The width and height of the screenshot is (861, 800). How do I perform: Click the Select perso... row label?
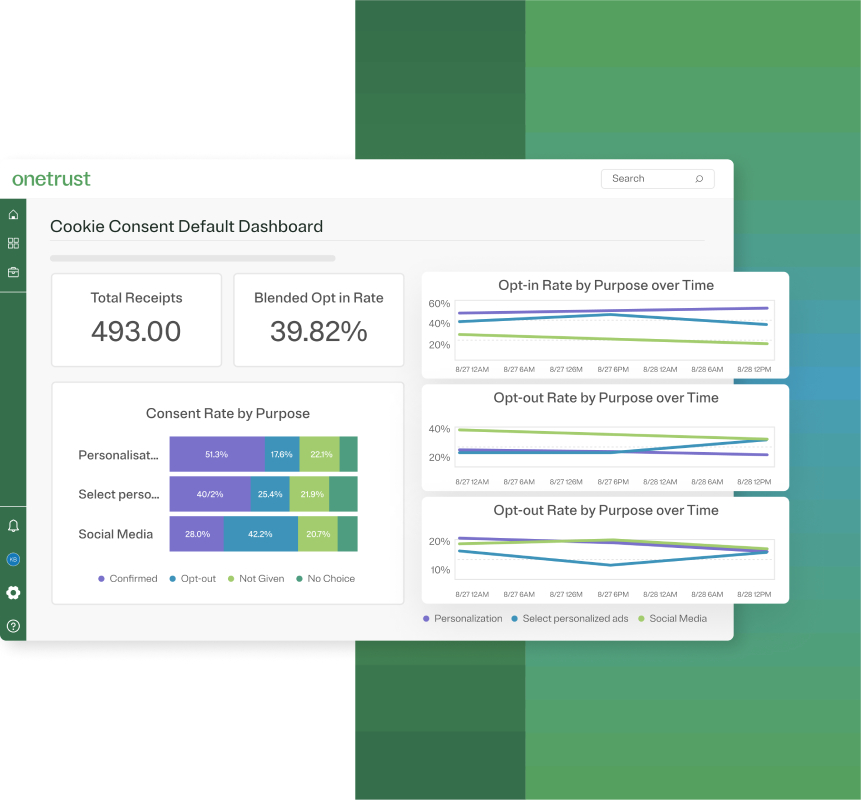pyautogui.click(x=119, y=495)
